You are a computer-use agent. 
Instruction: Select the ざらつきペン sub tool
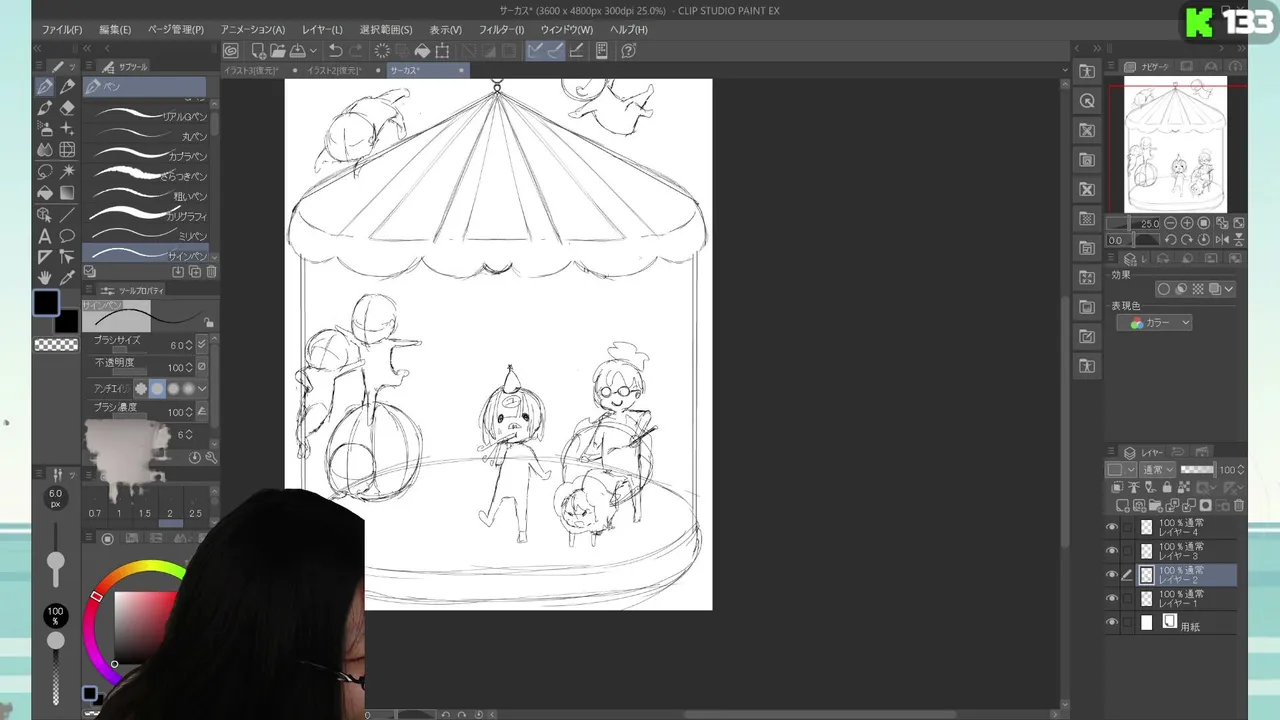pos(147,177)
